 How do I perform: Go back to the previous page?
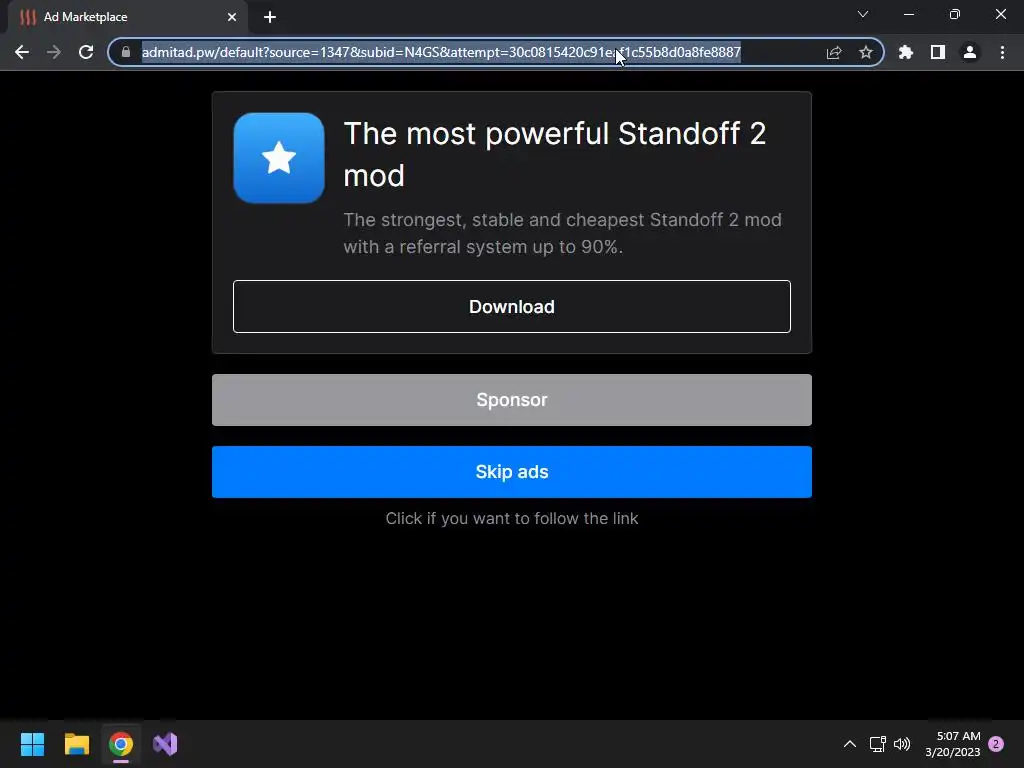click(x=22, y=52)
